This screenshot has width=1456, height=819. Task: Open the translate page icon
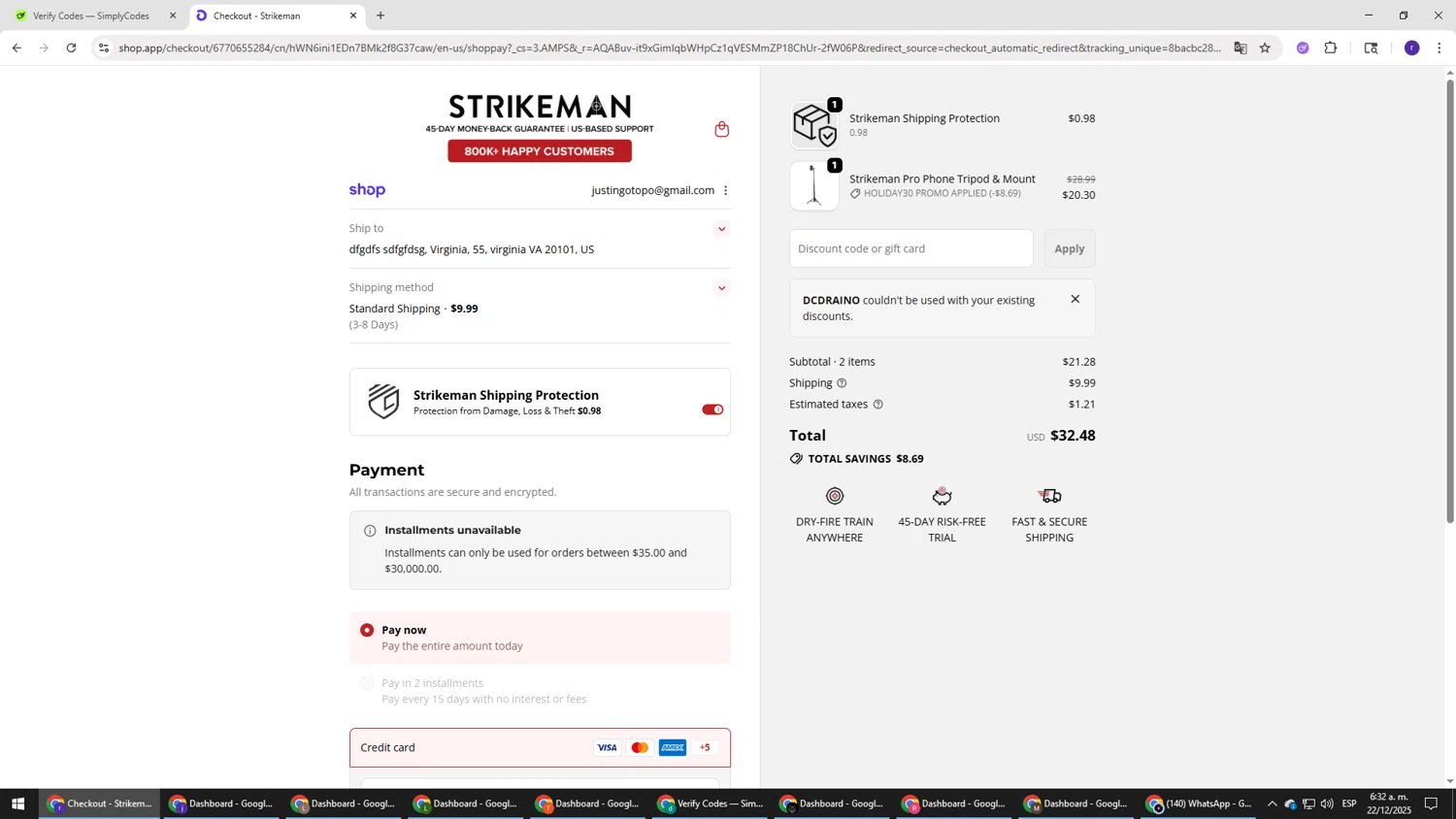(x=1240, y=48)
